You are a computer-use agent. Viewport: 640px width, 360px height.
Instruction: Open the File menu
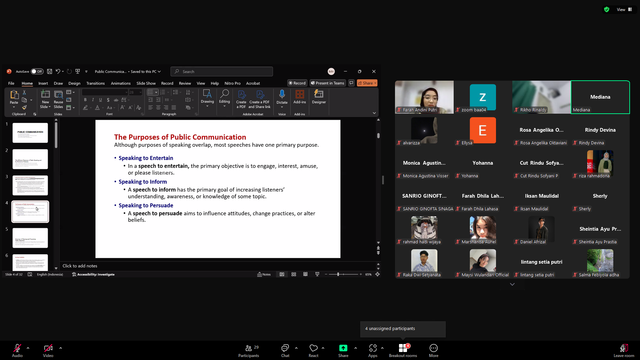point(11,83)
